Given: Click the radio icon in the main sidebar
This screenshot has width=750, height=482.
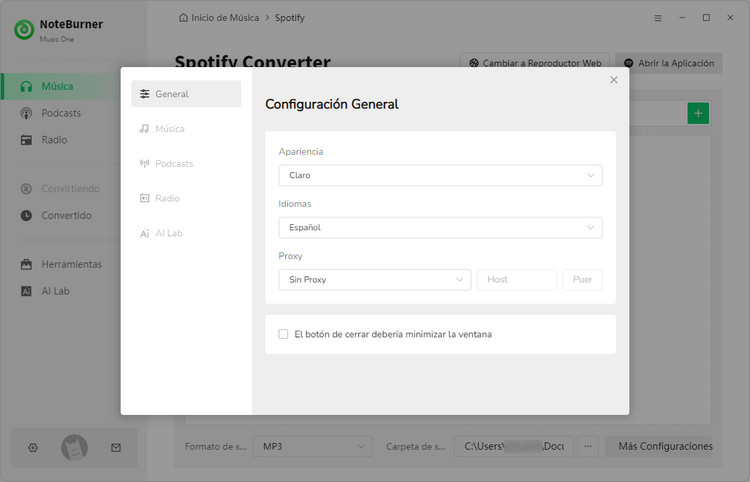Looking at the screenshot, I should tap(26, 140).
